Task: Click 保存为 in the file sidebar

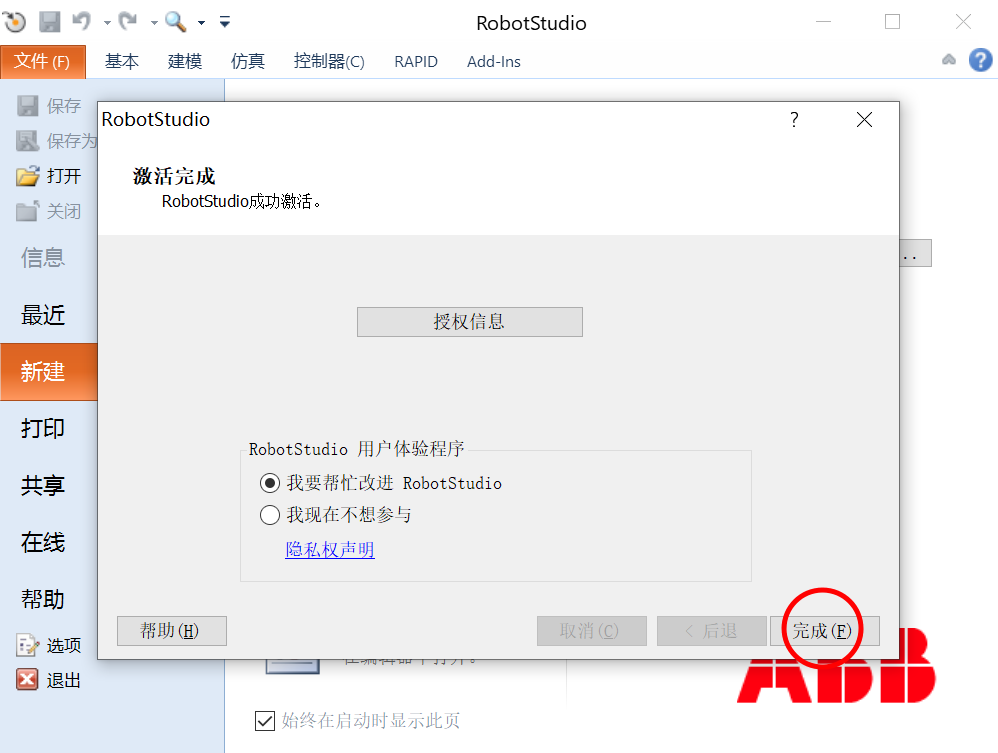Action: click(x=57, y=141)
